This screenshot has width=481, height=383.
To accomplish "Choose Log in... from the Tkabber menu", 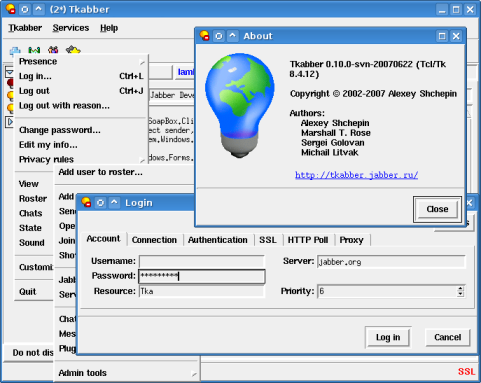I will pos(81,76).
